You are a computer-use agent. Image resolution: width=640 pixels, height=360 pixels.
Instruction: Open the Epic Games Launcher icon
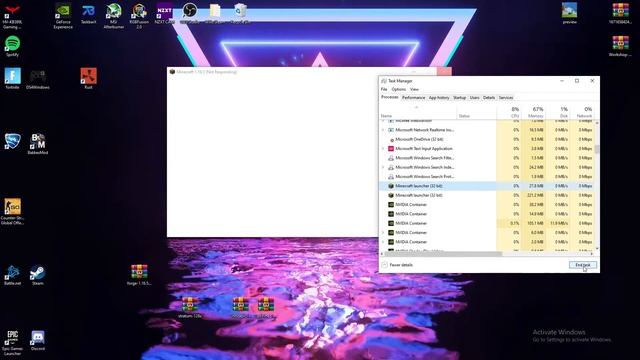pyautogui.click(x=13, y=343)
